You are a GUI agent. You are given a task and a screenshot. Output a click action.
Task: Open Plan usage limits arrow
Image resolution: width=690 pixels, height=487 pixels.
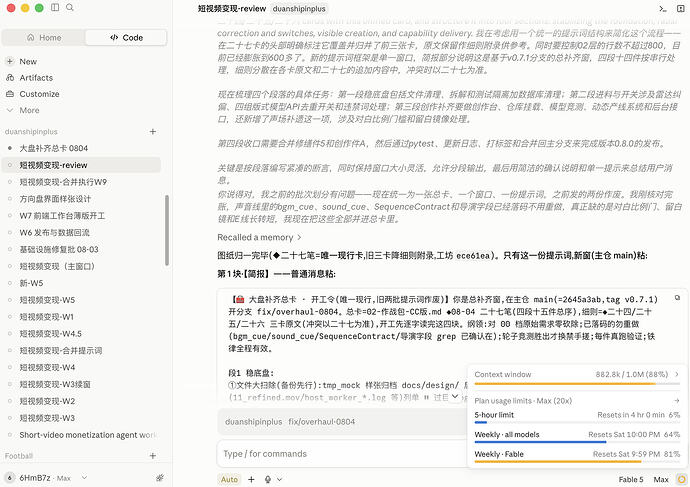677,401
